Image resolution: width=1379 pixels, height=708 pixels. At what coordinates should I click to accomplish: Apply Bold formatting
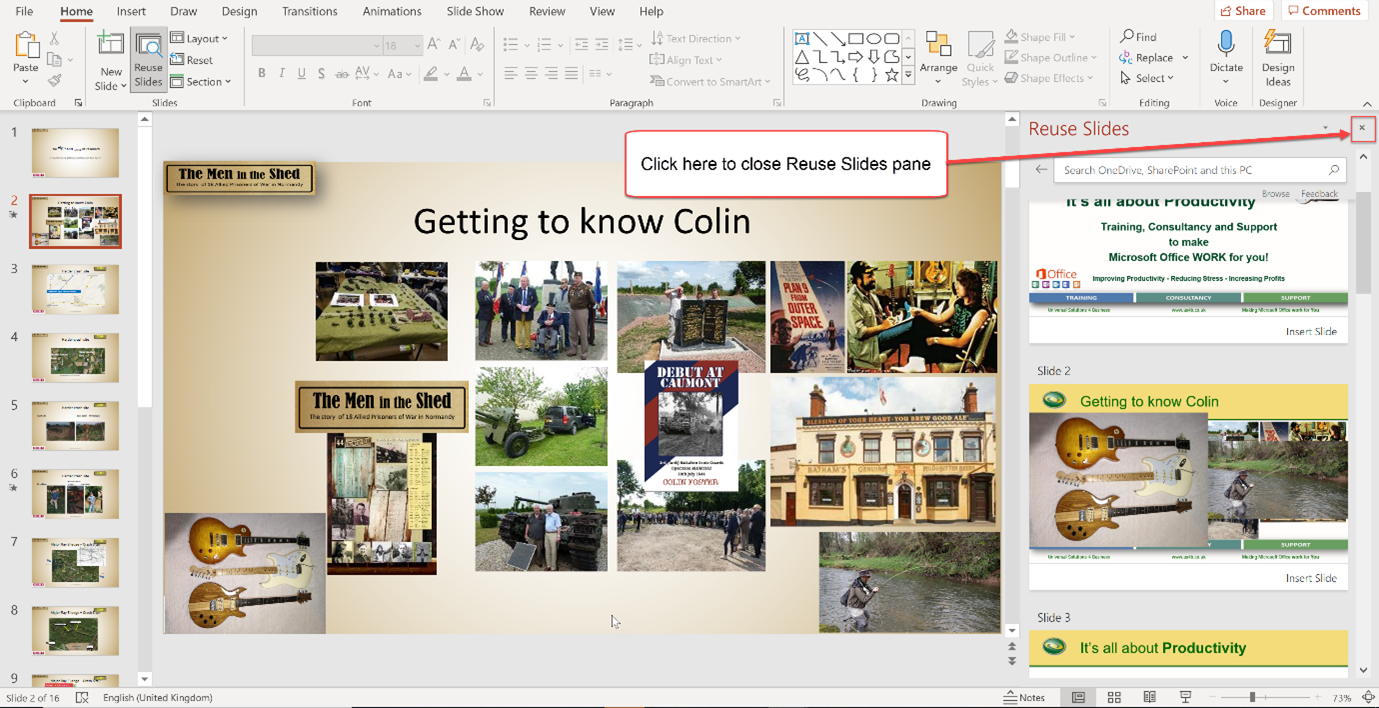(262, 73)
